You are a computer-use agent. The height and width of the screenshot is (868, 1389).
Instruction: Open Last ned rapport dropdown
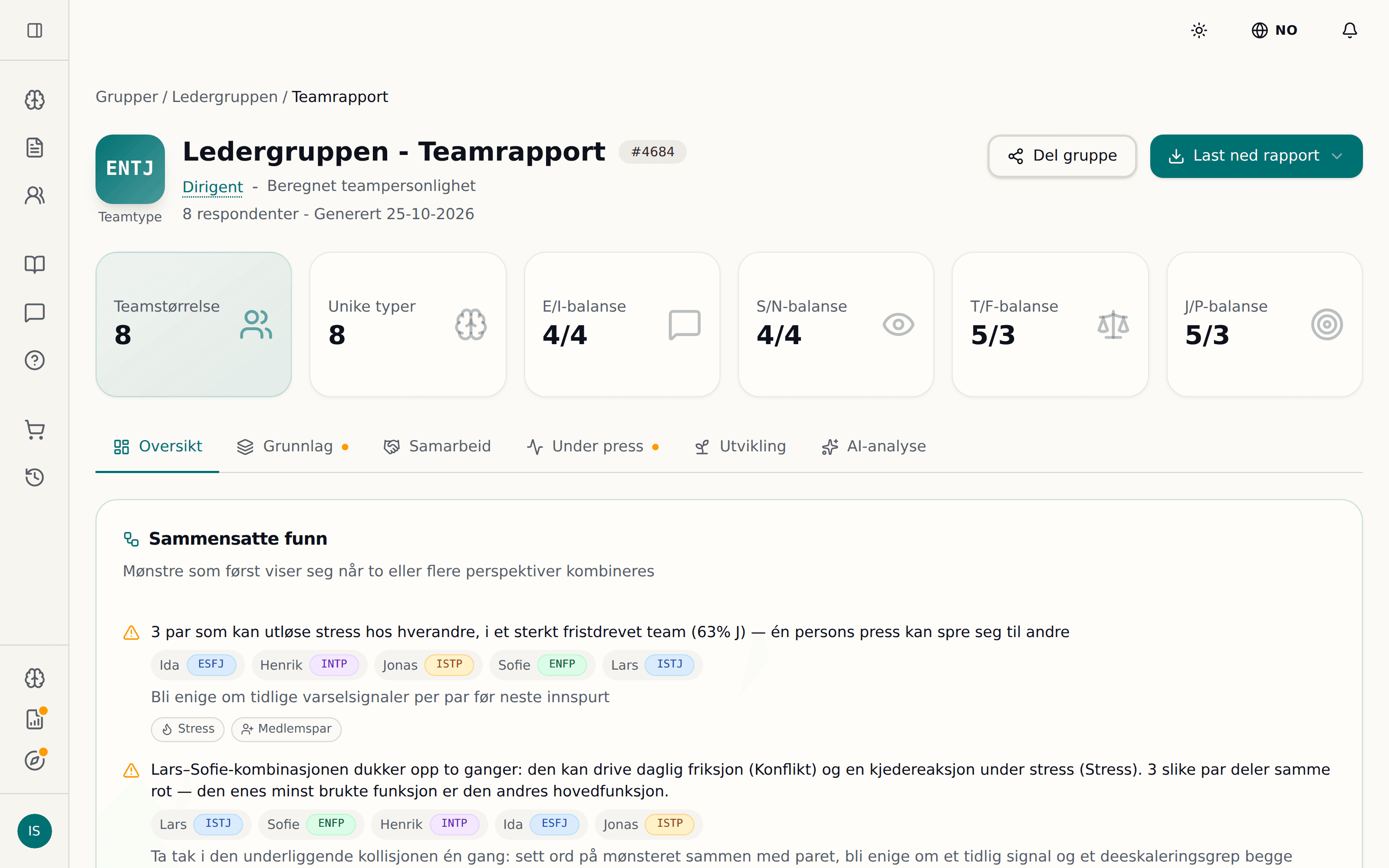(x=1256, y=155)
